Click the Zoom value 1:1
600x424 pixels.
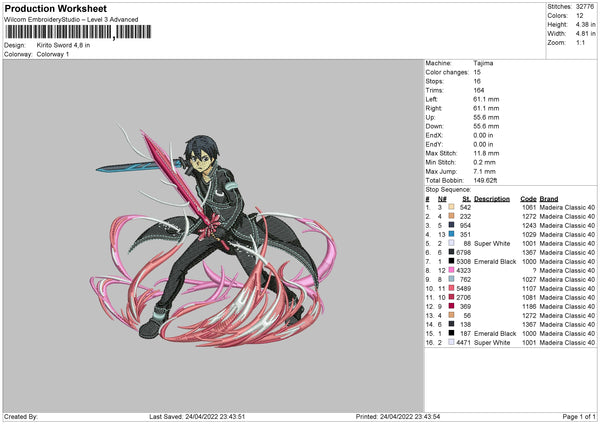(580, 42)
